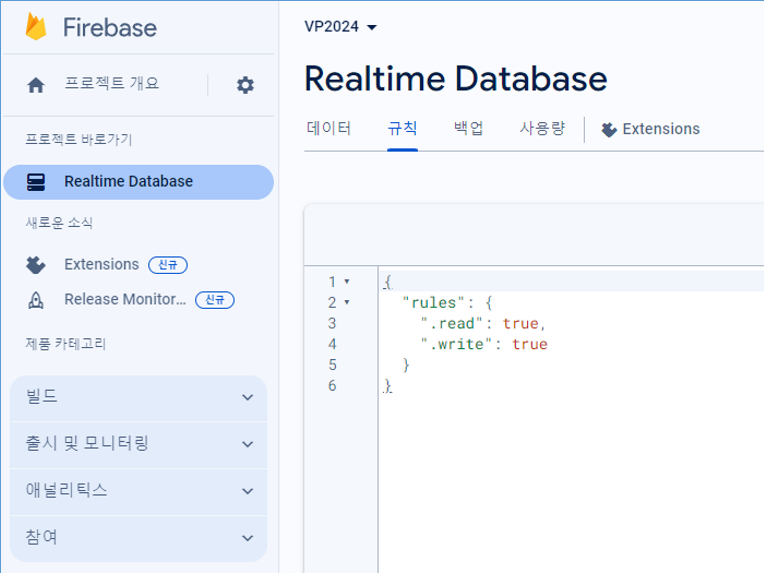Open the project overview home icon
Screen dimensions: 764x573
pyautogui.click(x=36, y=85)
